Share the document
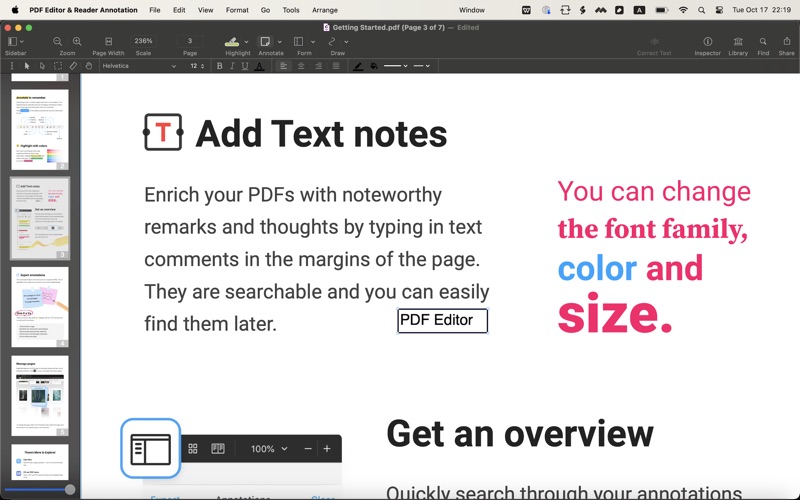This screenshot has width=800, height=500. click(786, 41)
